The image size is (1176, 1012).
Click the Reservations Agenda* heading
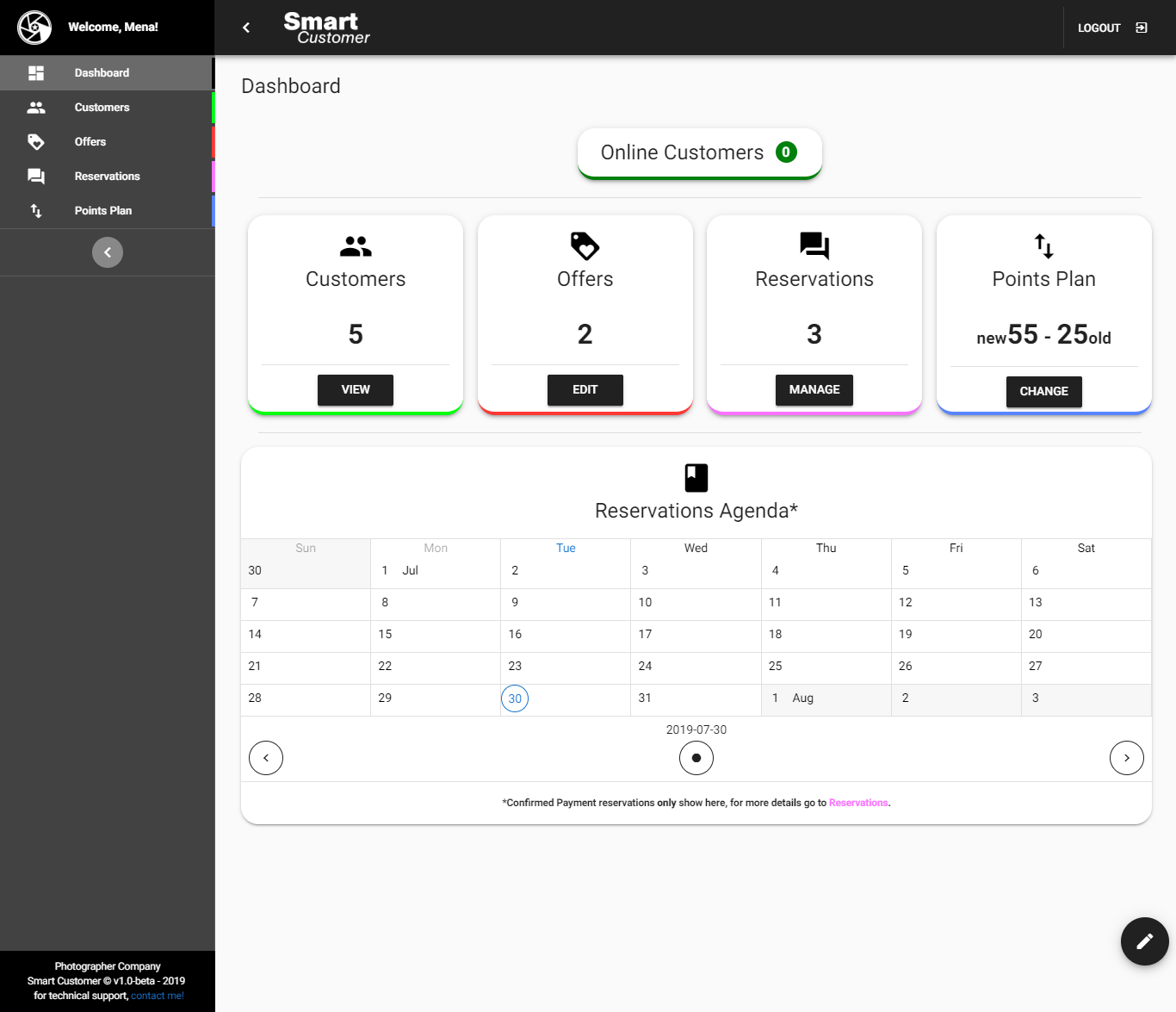(696, 512)
